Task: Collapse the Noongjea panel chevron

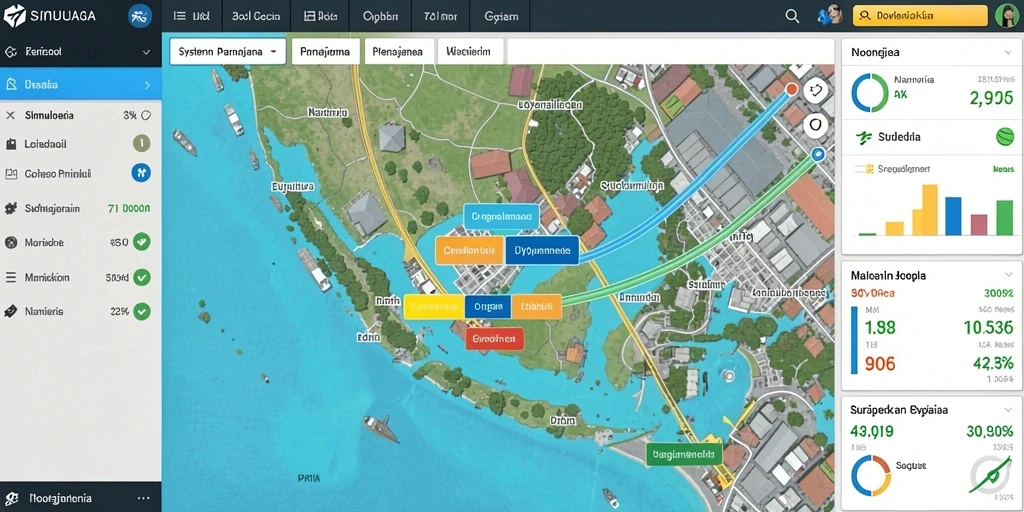Action: [1008, 52]
